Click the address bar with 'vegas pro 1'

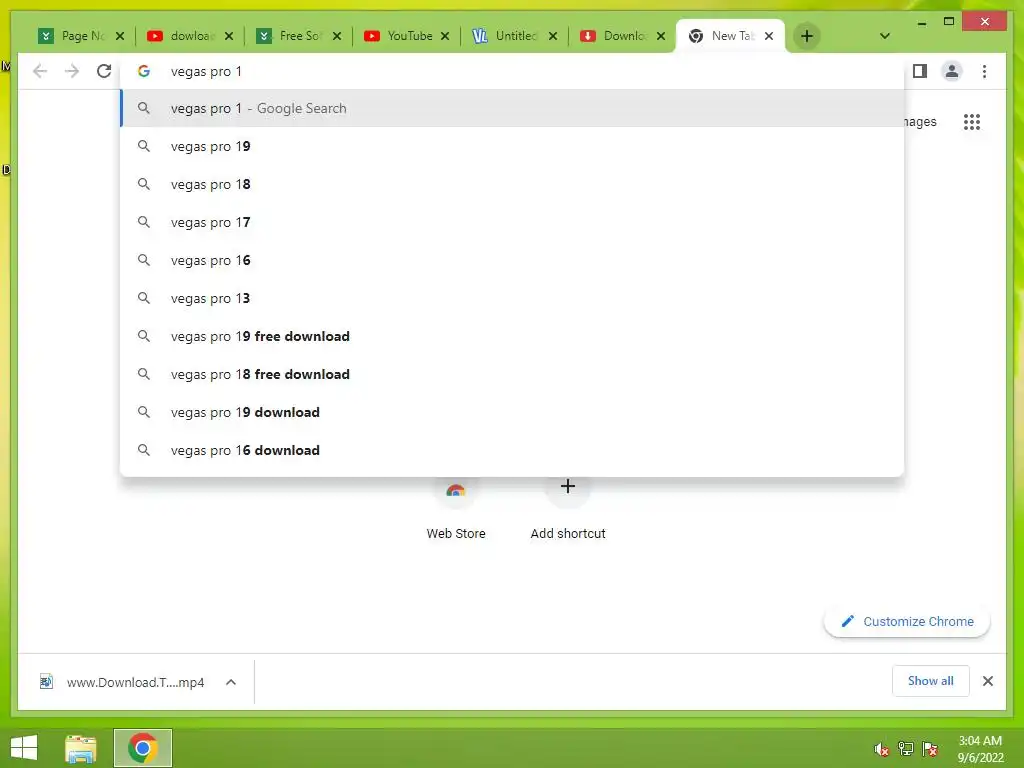(513, 71)
